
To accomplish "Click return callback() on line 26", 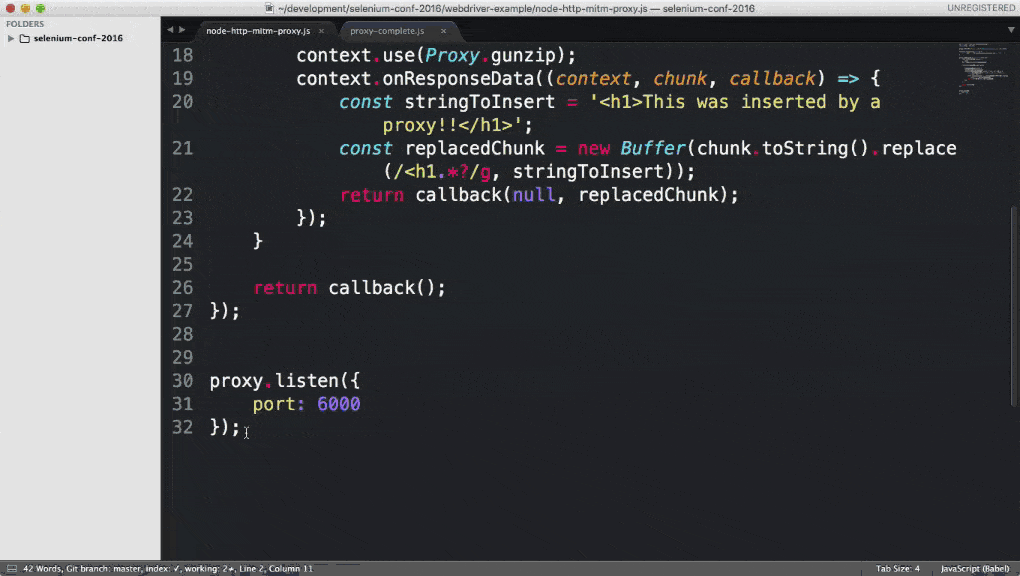I will click(349, 288).
